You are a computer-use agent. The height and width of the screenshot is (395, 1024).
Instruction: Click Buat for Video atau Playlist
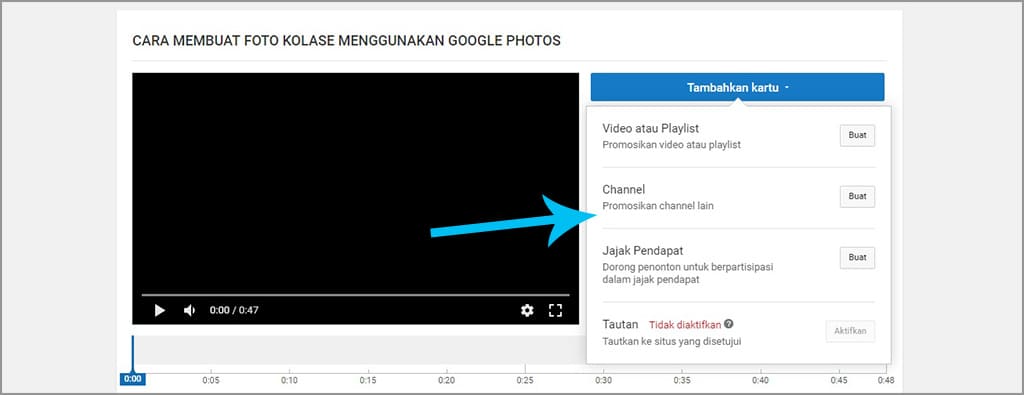[x=857, y=135]
